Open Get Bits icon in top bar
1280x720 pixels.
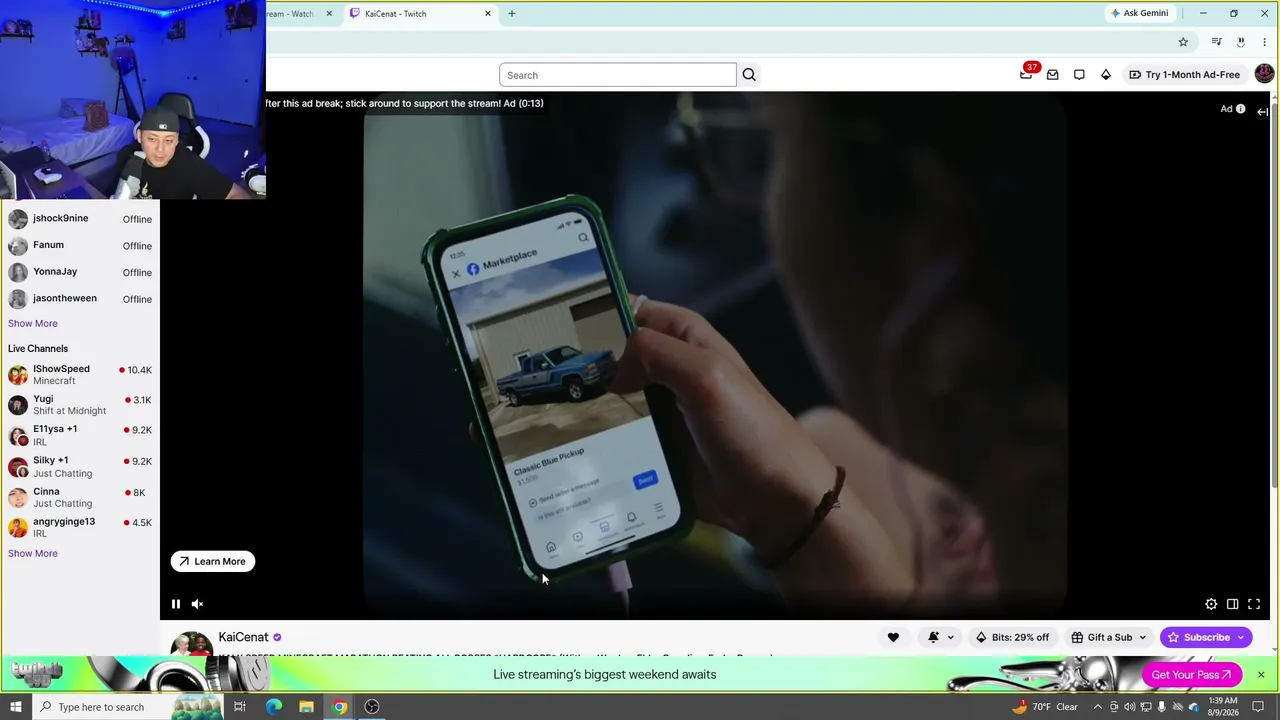pyautogui.click(x=1106, y=75)
